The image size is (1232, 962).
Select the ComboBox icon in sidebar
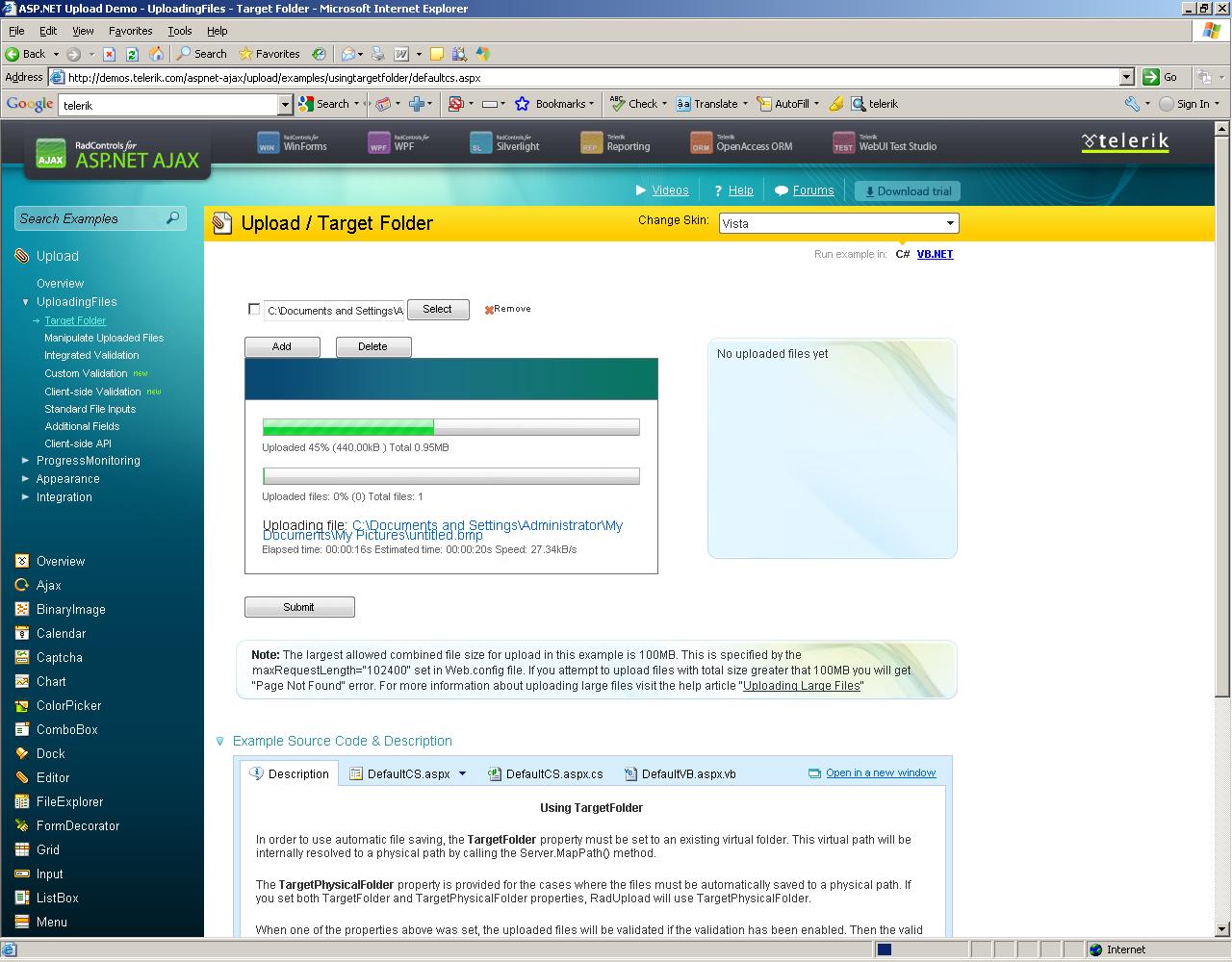pyautogui.click(x=22, y=729)
